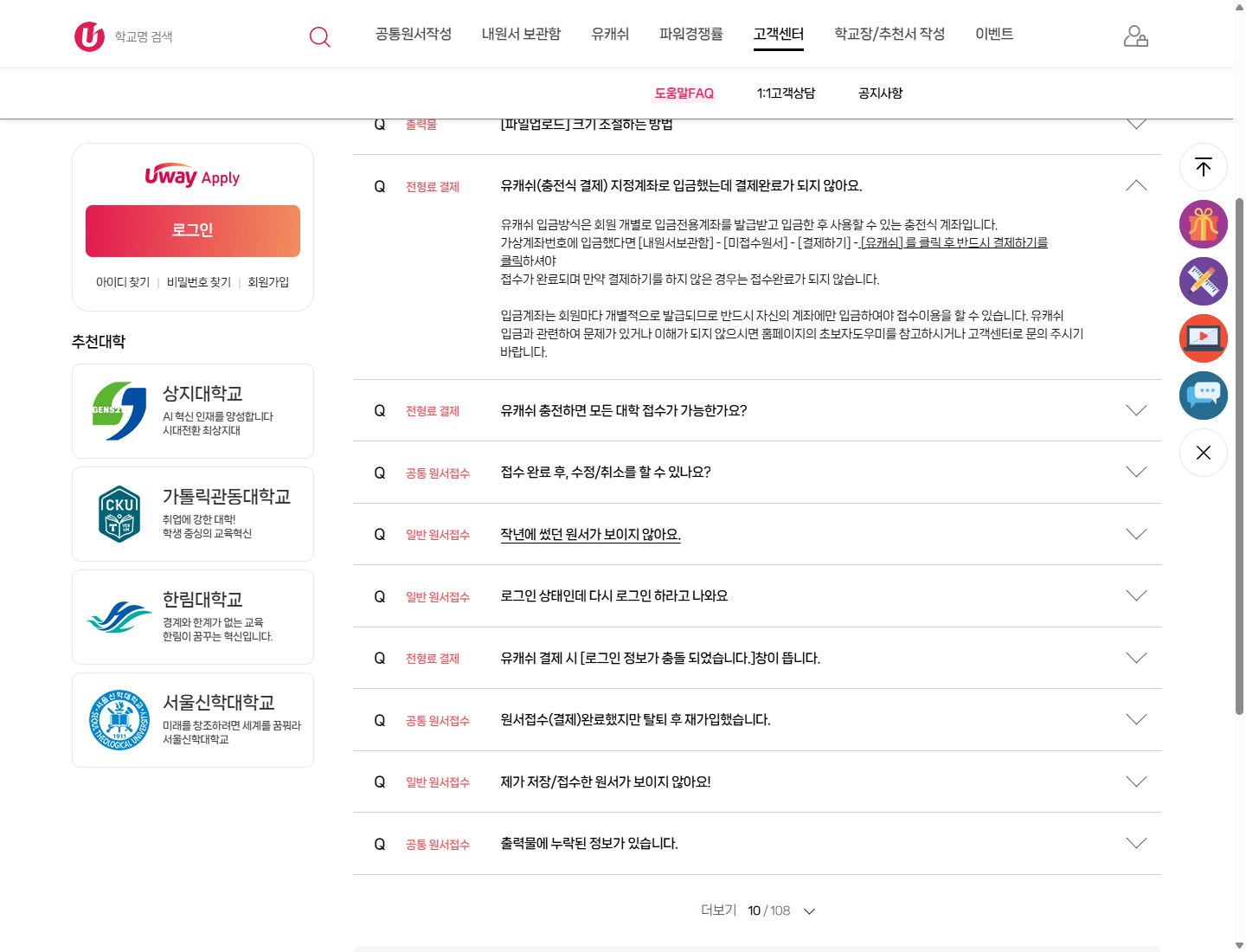Viewport: 1246px width, 952px height.
Task: Collapse the 지정계좌로 입금했는데 결제완료 answer
Action: pos(1137,185)
